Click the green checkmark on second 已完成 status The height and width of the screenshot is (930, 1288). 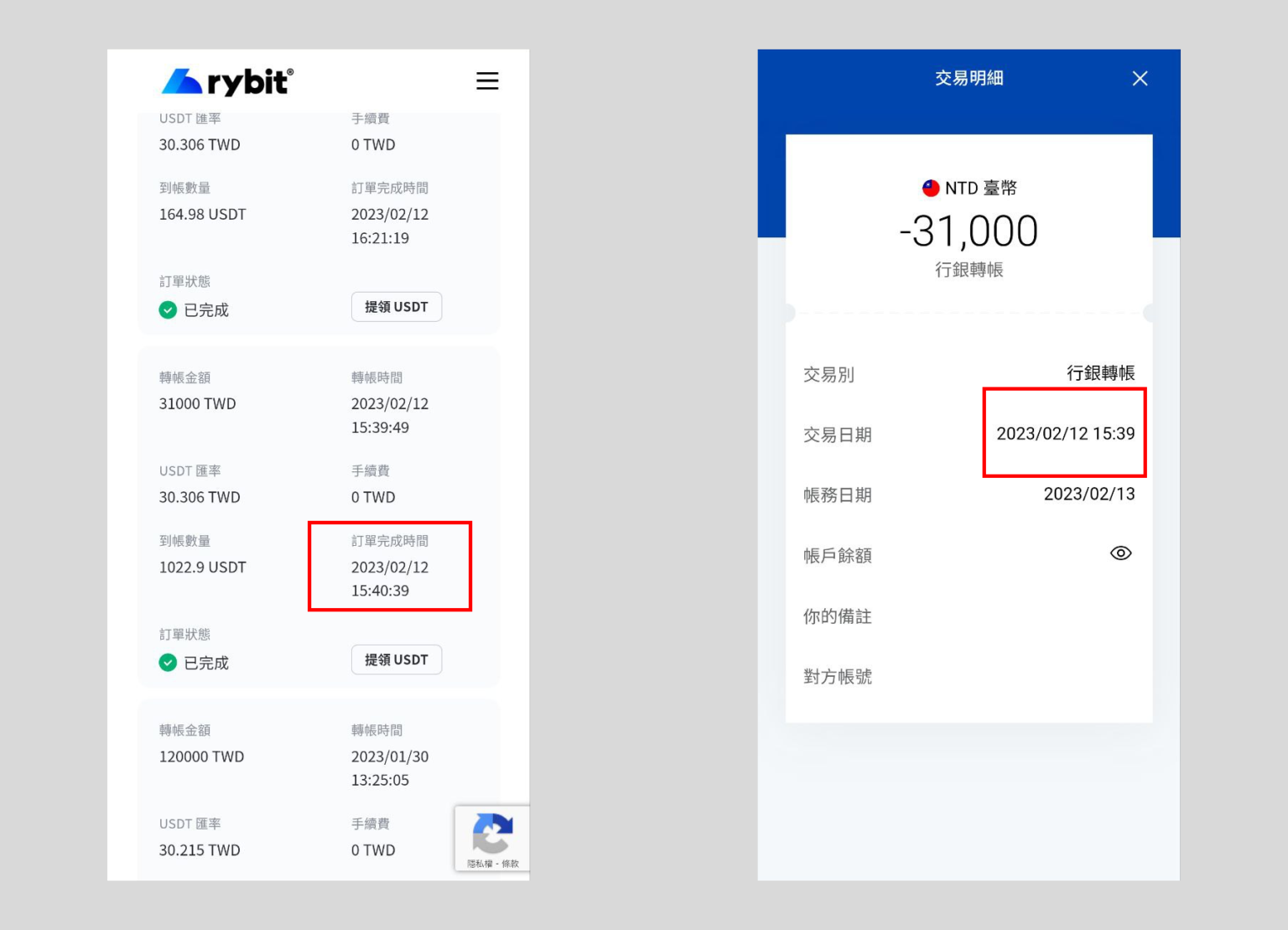167,662
